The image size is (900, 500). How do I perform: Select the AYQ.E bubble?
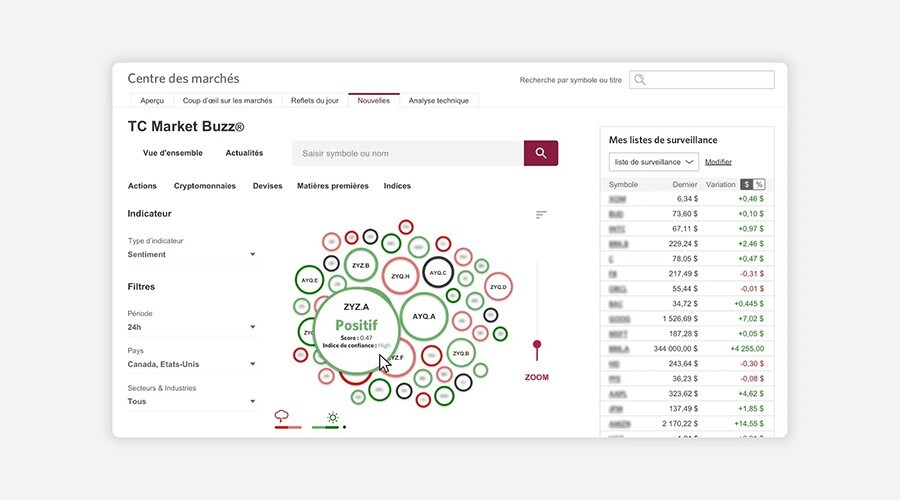(309, 280)
